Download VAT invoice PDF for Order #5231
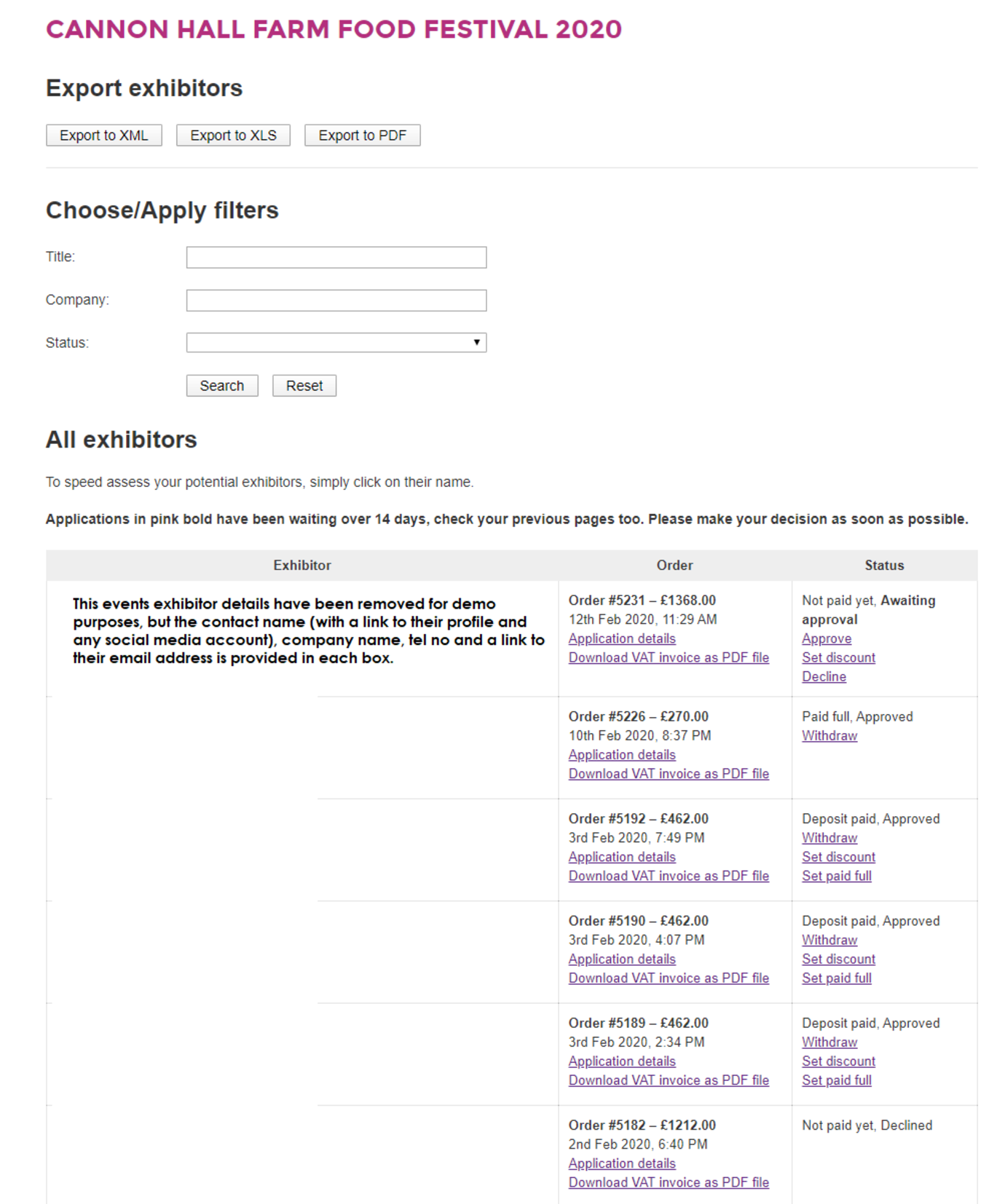1005x1204 pixels. click(x=669, y=657)
